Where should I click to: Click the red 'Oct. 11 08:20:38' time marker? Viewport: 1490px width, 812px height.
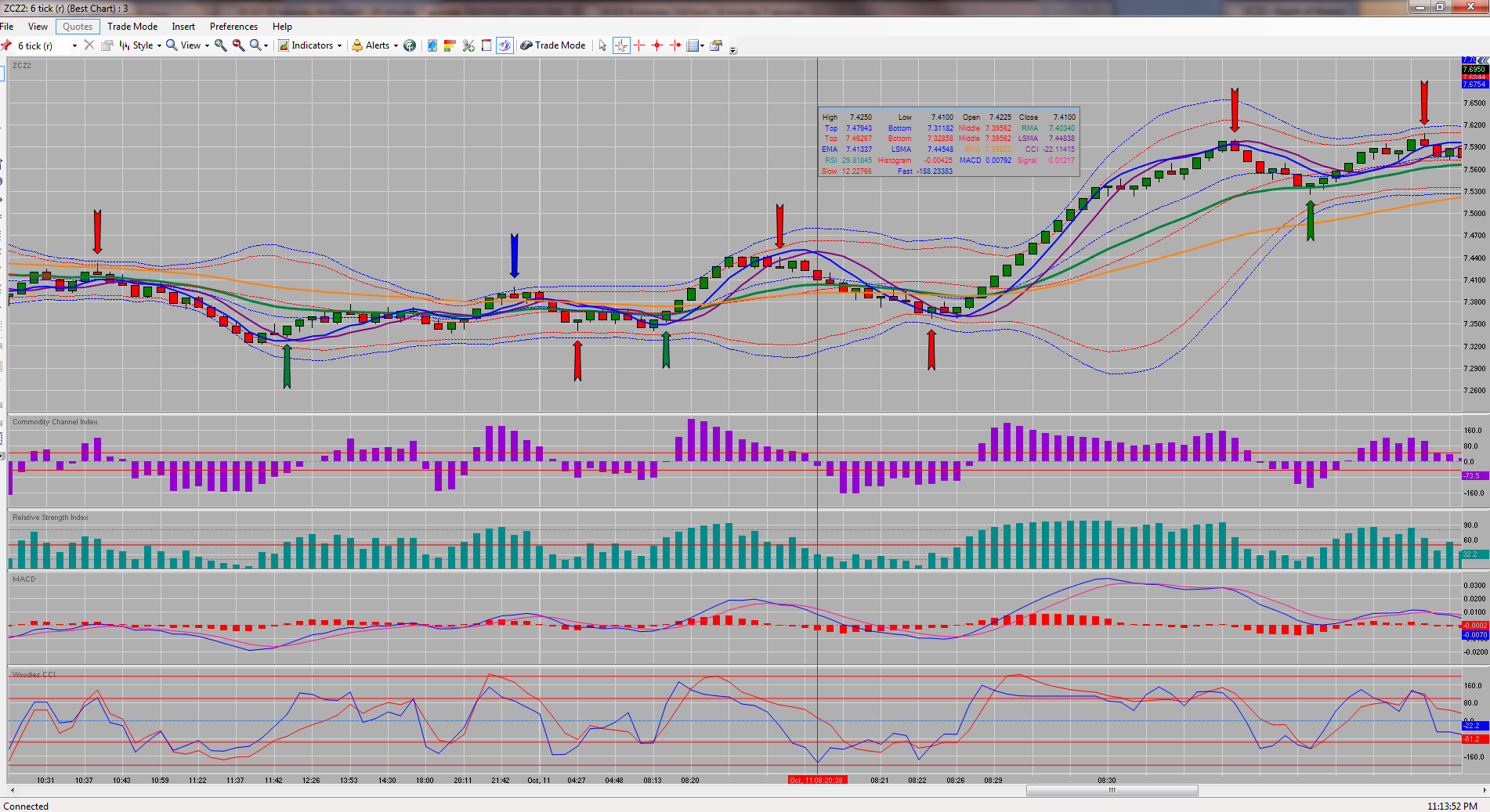click(x=816, y=780)
